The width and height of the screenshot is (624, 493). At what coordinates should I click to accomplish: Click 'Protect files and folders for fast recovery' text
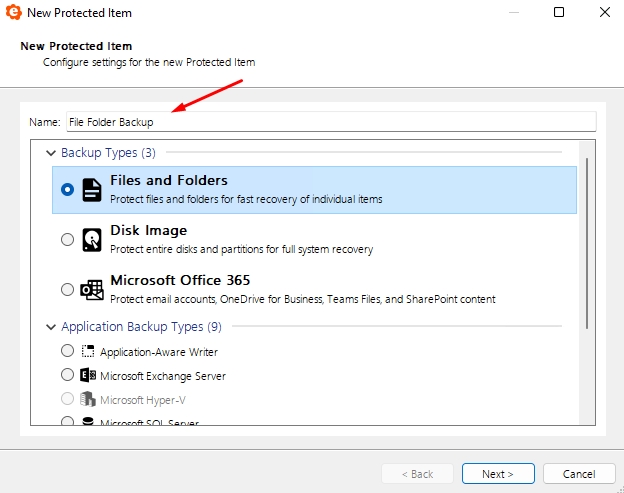tap(246, 199)
